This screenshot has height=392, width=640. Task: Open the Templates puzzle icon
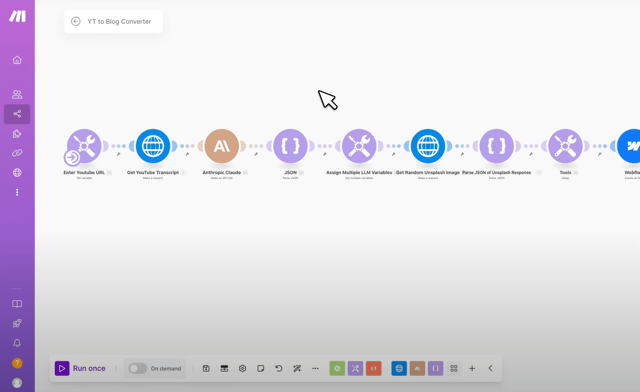click(x=17, y=134)
